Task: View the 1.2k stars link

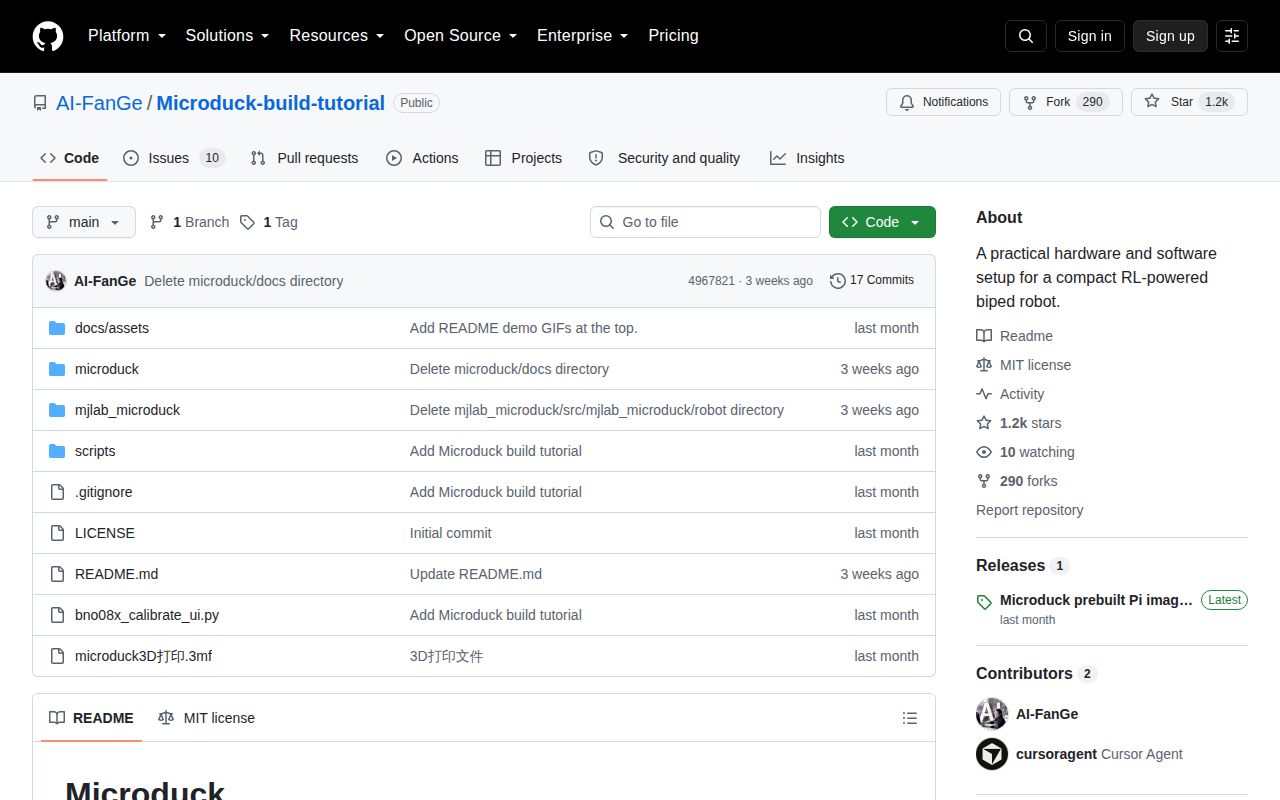Action: click(x=1019, y=423)
